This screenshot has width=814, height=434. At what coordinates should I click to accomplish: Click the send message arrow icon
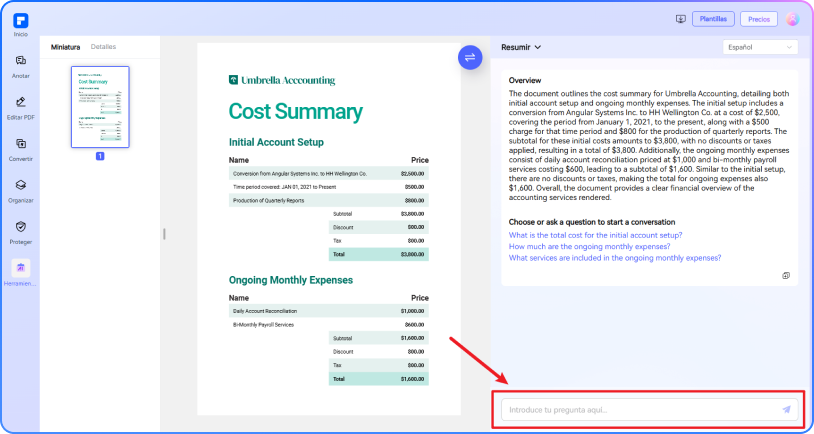(786, 409)
